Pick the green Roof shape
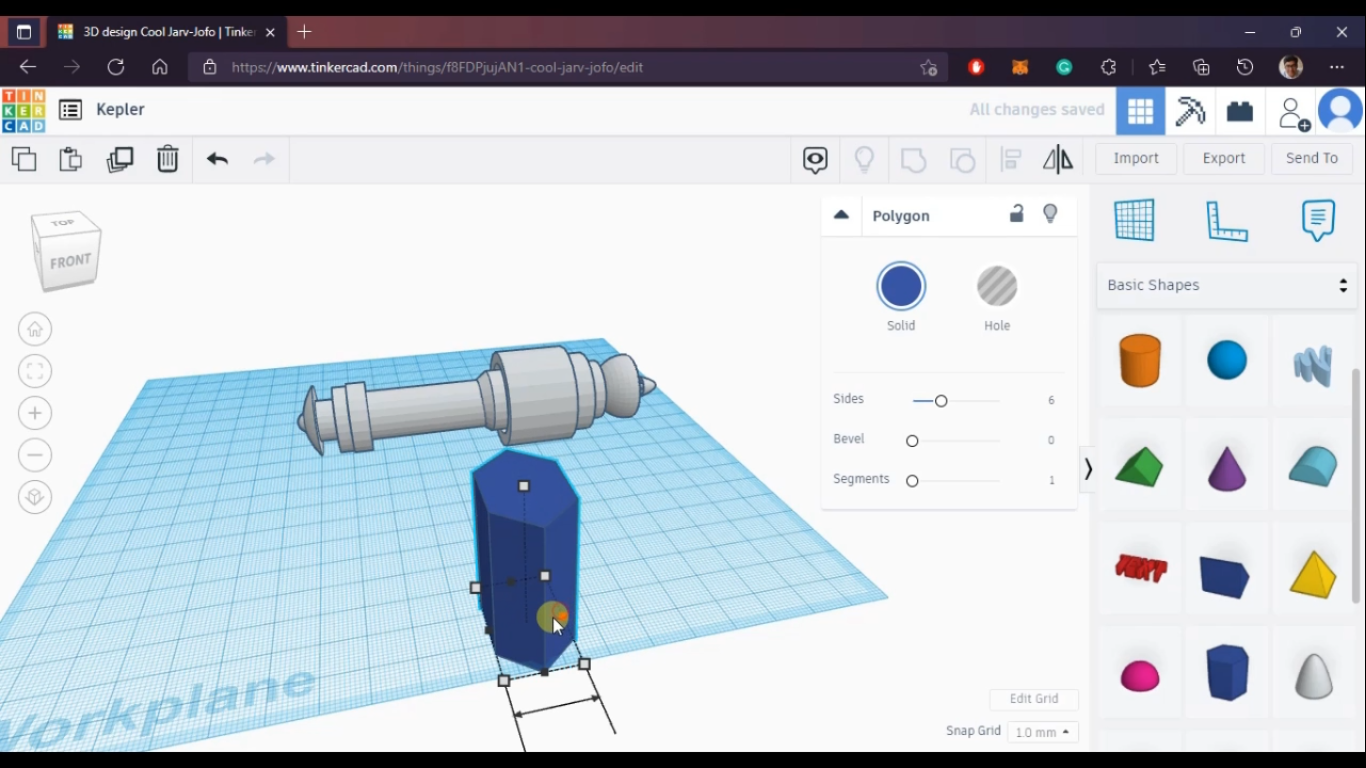Image resolution: width=1366 pixels, height=768 pixels. [1140, 466]
